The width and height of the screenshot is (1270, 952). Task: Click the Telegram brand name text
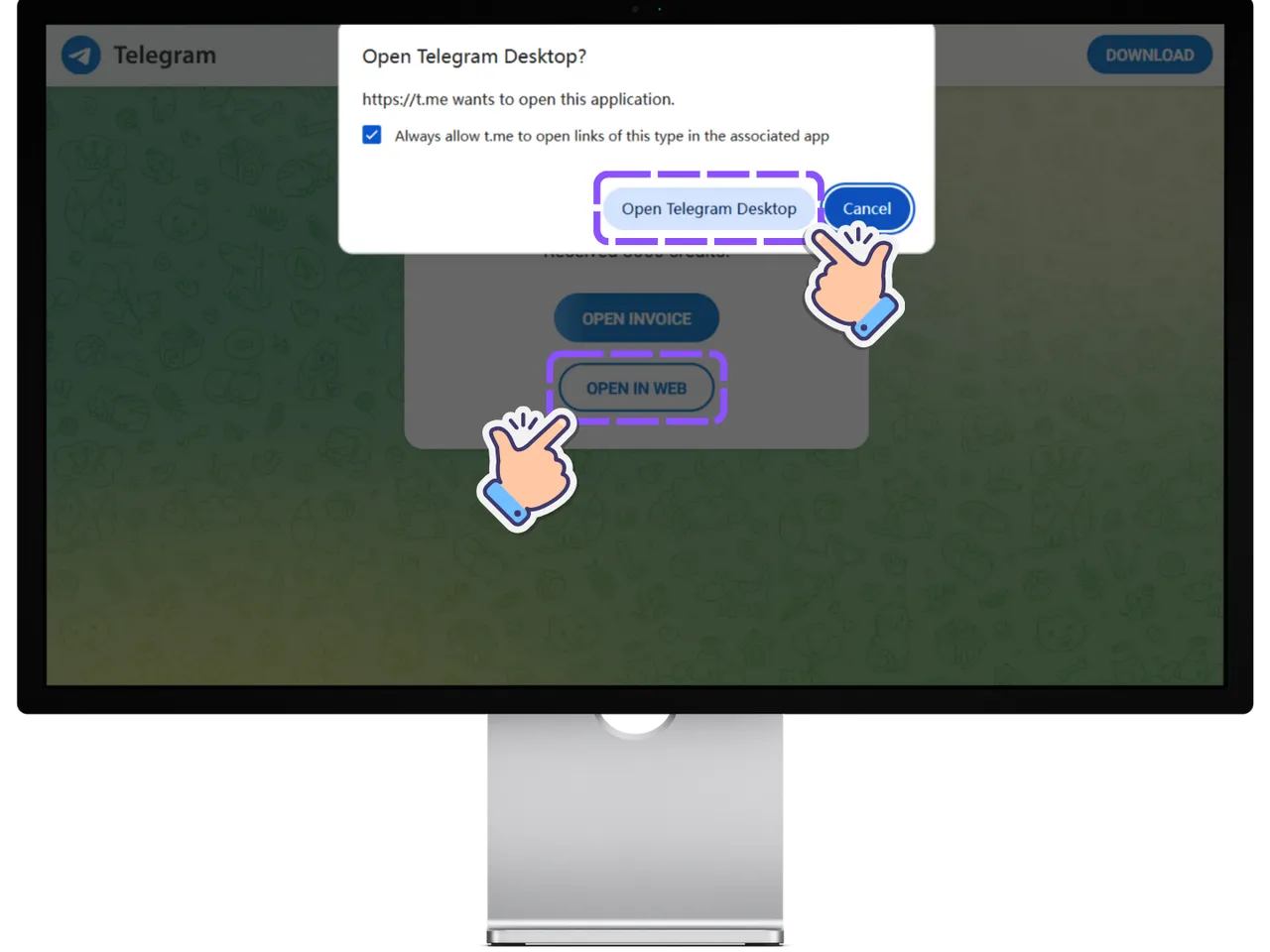coord(165,56)
